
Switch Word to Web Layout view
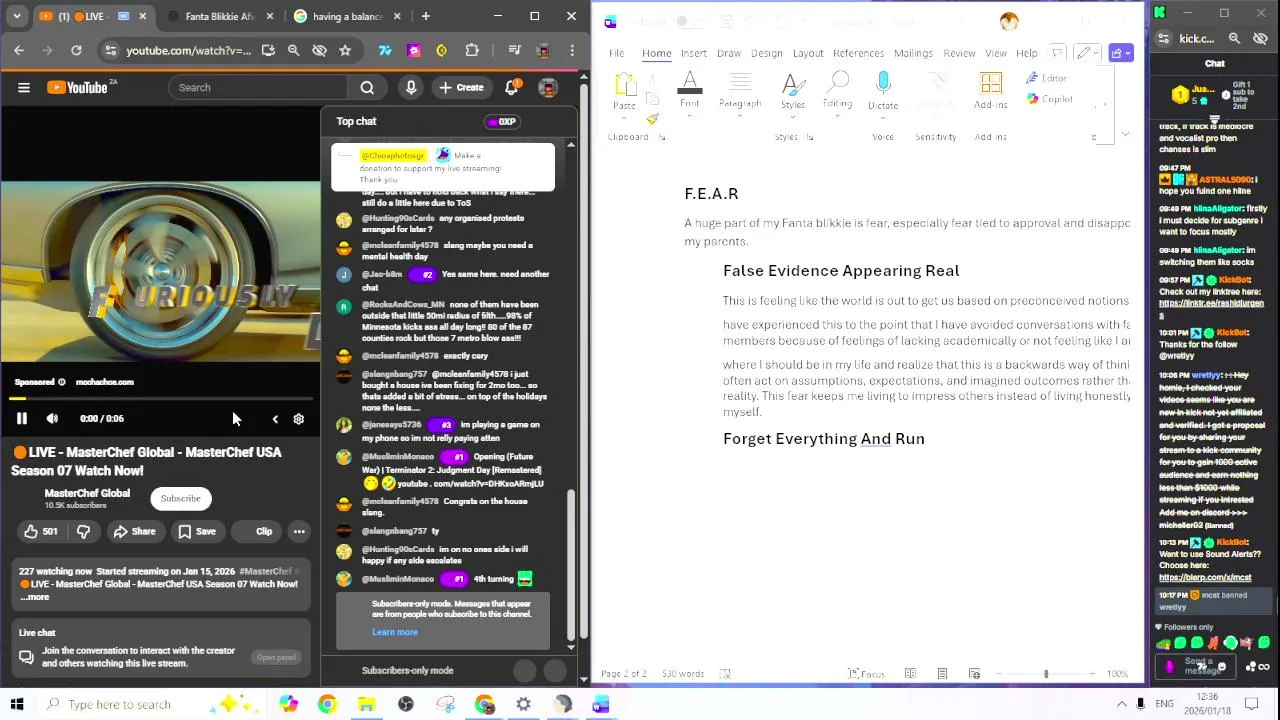tap(974, 674)
